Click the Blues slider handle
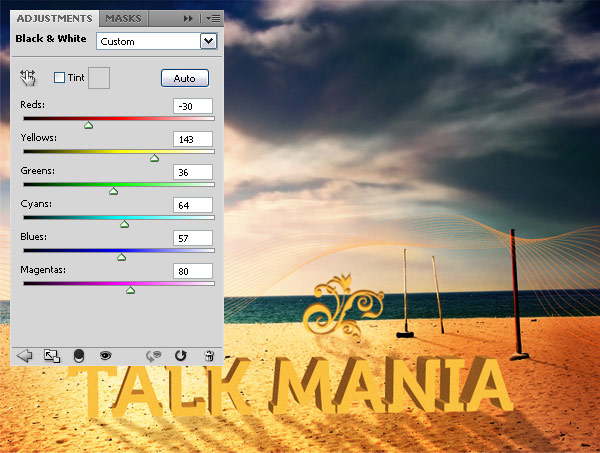The height and width of the screenshot is (453, 600). click(x=121, y=257)
